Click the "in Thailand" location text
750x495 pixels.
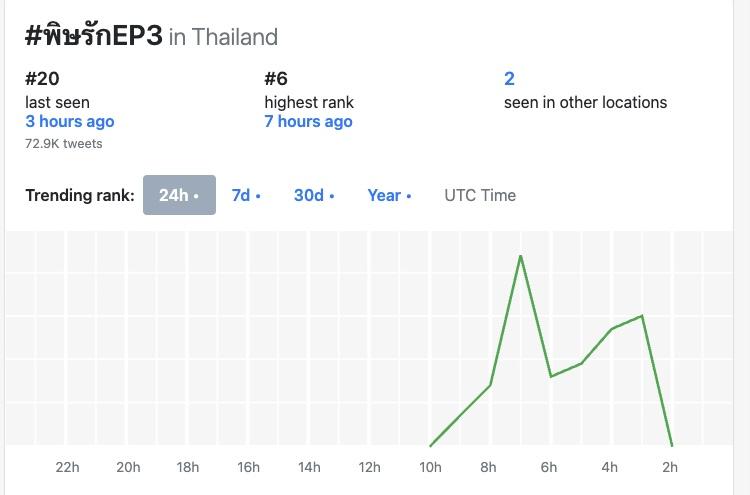pyautogui.click(x=223, y=37)
